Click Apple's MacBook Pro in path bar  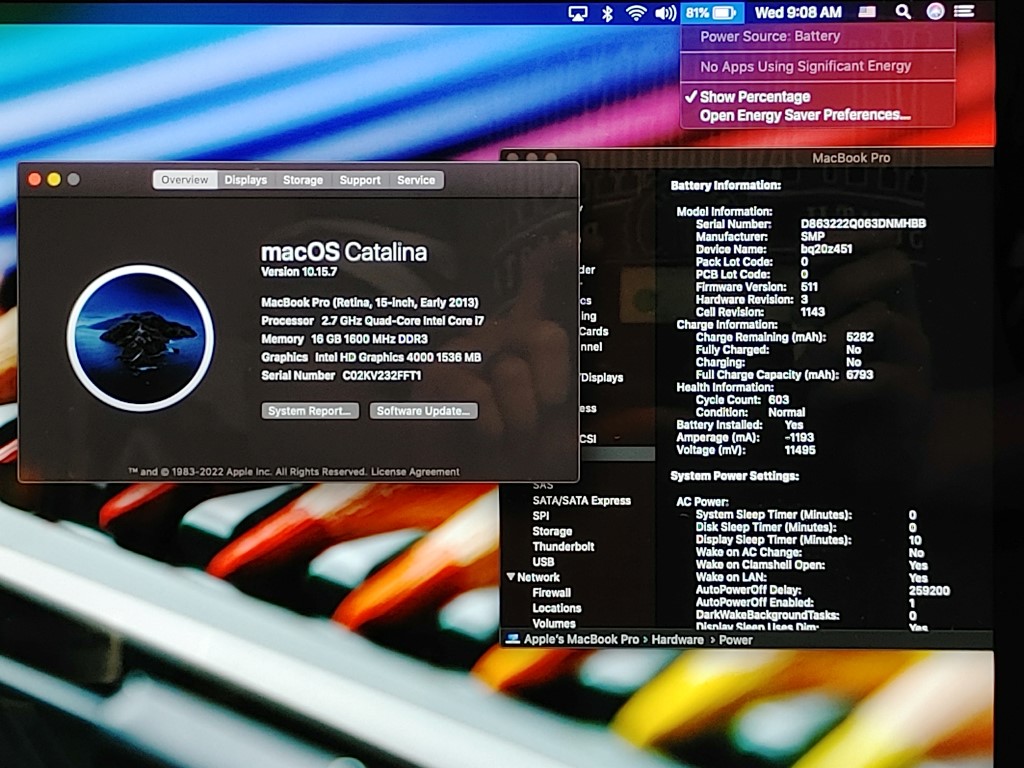point(581,639)
